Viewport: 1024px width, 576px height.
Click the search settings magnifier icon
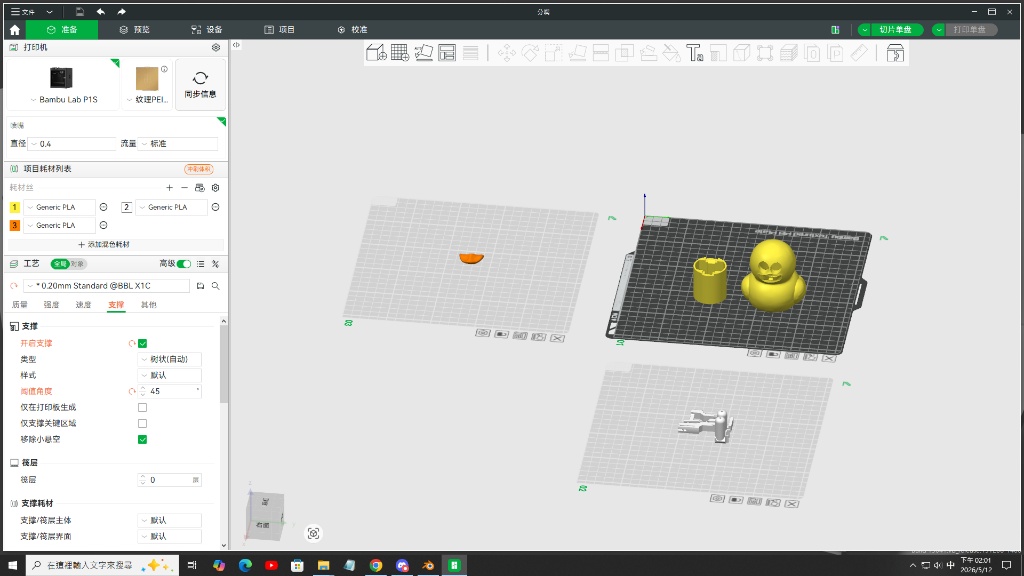[x=216, y=286]
